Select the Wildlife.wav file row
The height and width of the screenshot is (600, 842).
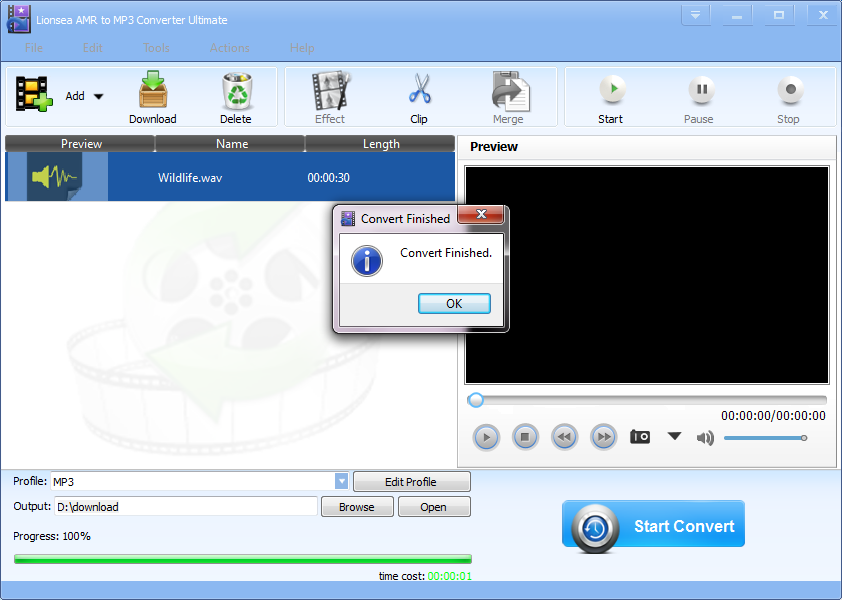point(230,177)
